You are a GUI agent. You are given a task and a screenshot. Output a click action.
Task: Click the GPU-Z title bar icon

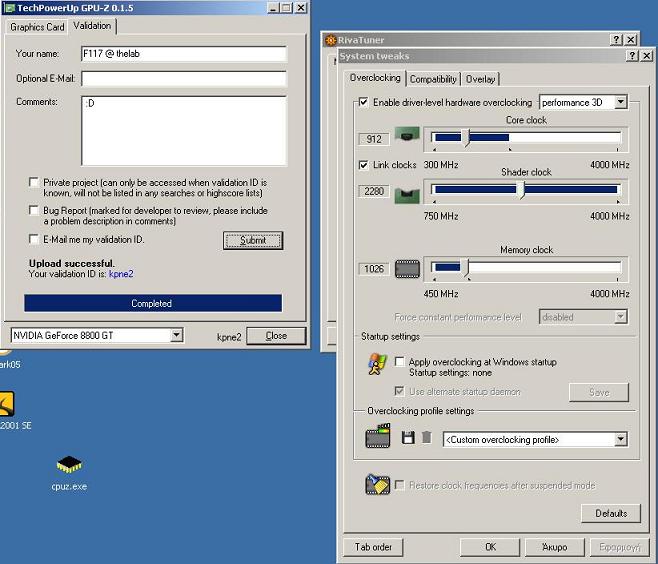tap(10, 8)
